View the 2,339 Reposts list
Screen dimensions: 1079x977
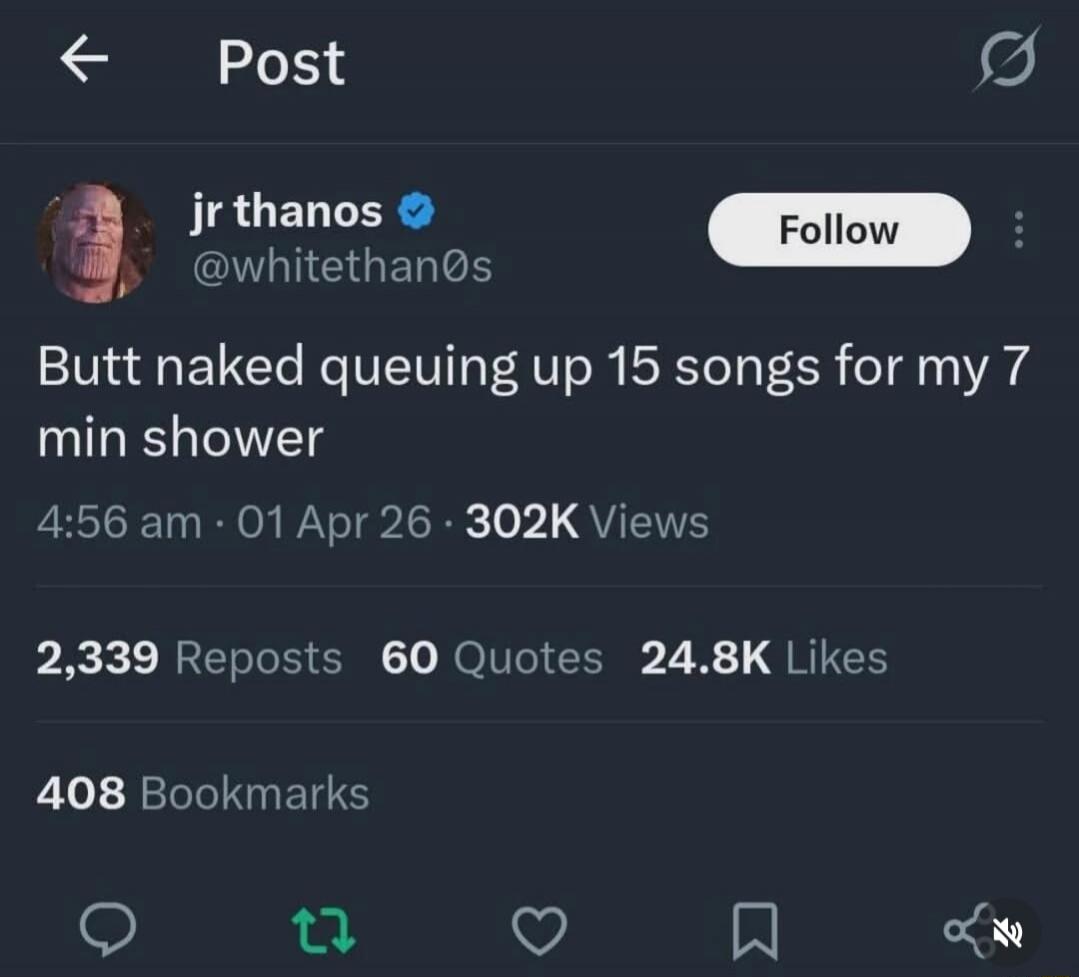pos(188,657)
